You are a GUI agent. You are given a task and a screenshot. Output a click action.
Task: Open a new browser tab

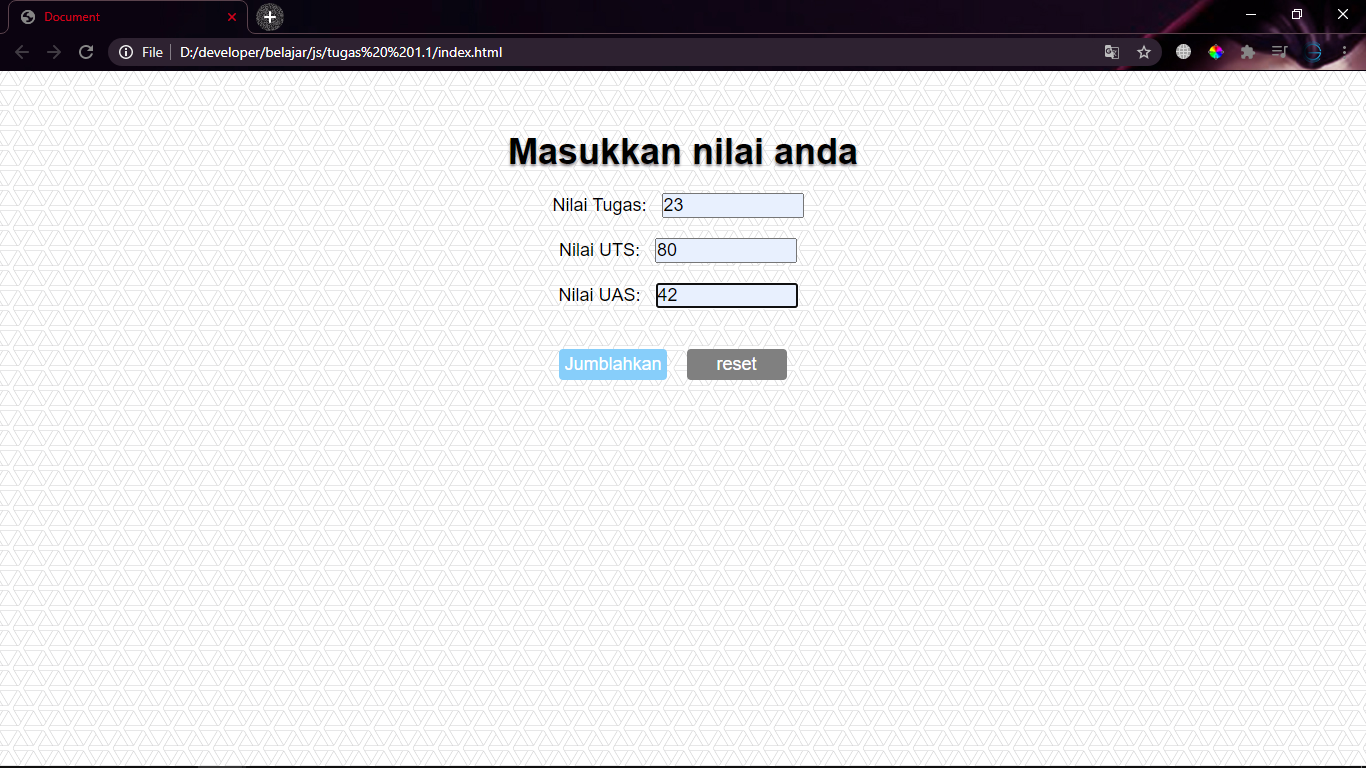(x=268, y=16)
